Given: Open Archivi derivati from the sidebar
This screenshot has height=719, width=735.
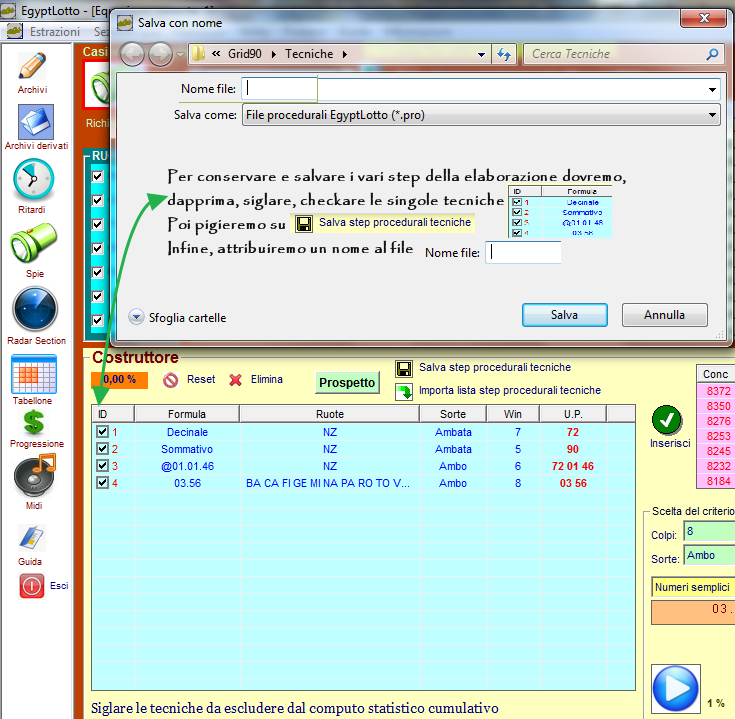Looking at the screenshot, I should [x=36, y=122].
